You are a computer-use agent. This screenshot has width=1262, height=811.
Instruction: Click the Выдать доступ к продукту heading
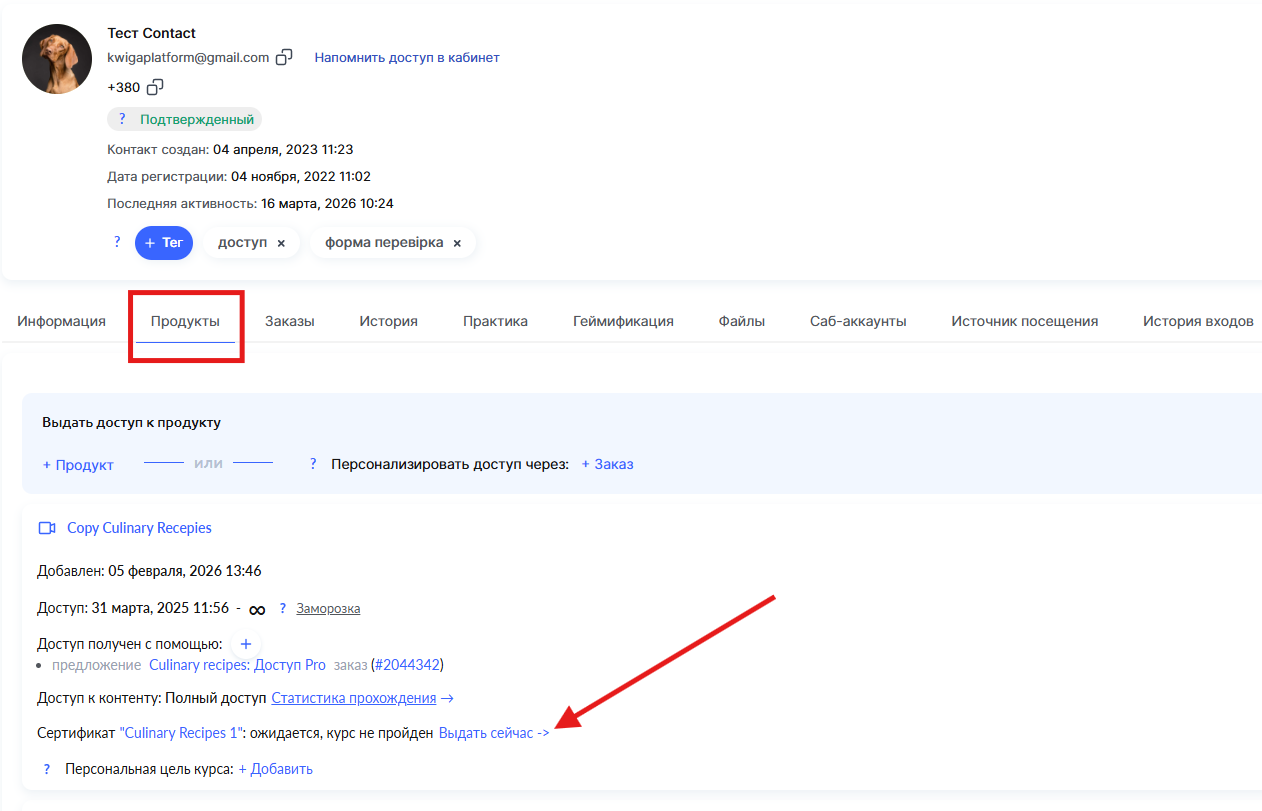point(132,422)
